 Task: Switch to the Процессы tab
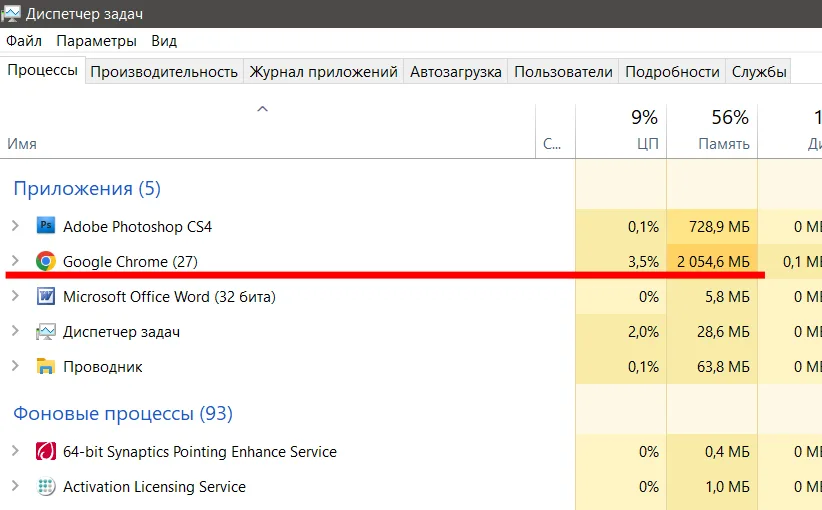pyautogui.click(x=42, y=70)
